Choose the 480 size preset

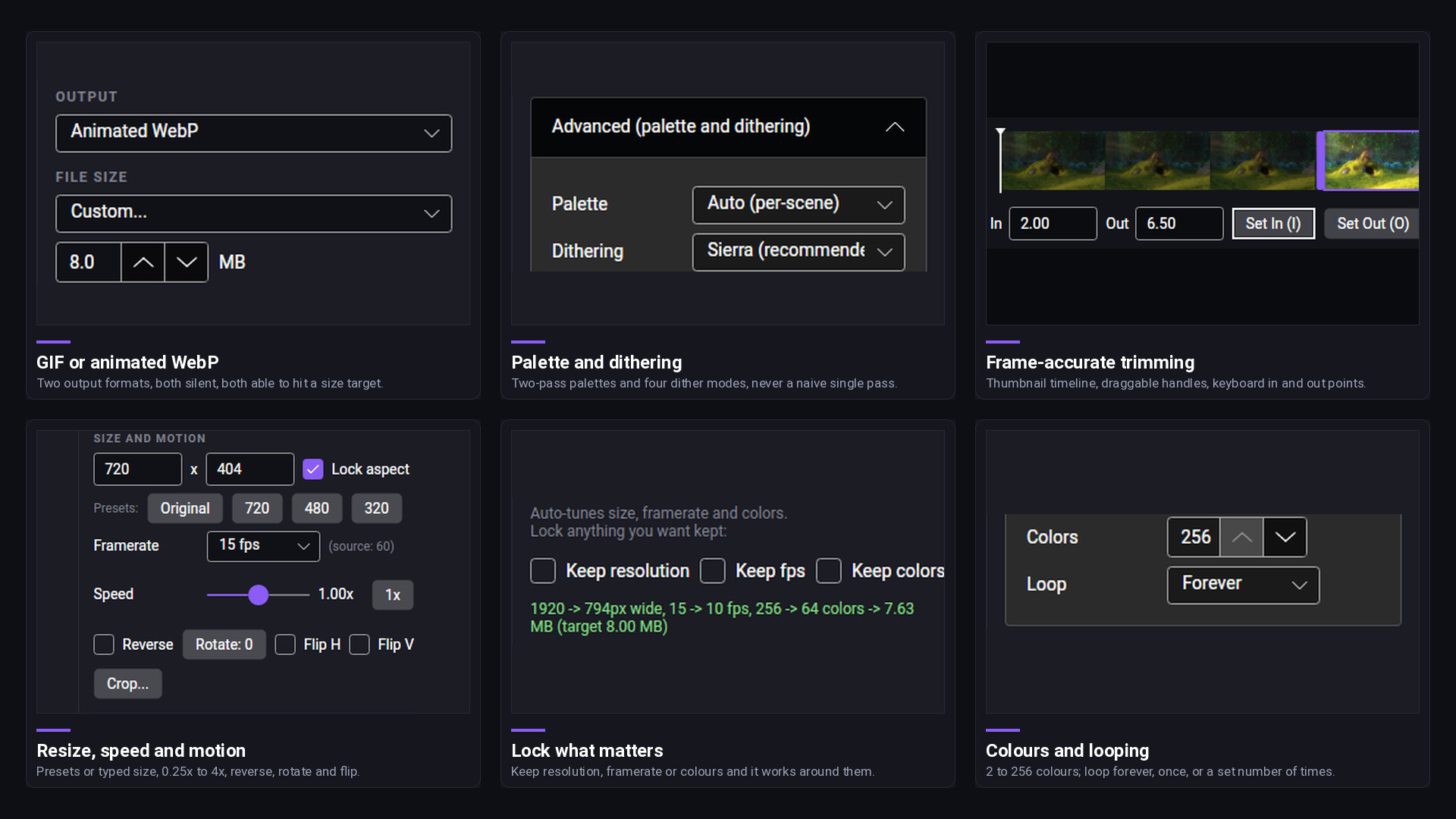click(316, 508)
